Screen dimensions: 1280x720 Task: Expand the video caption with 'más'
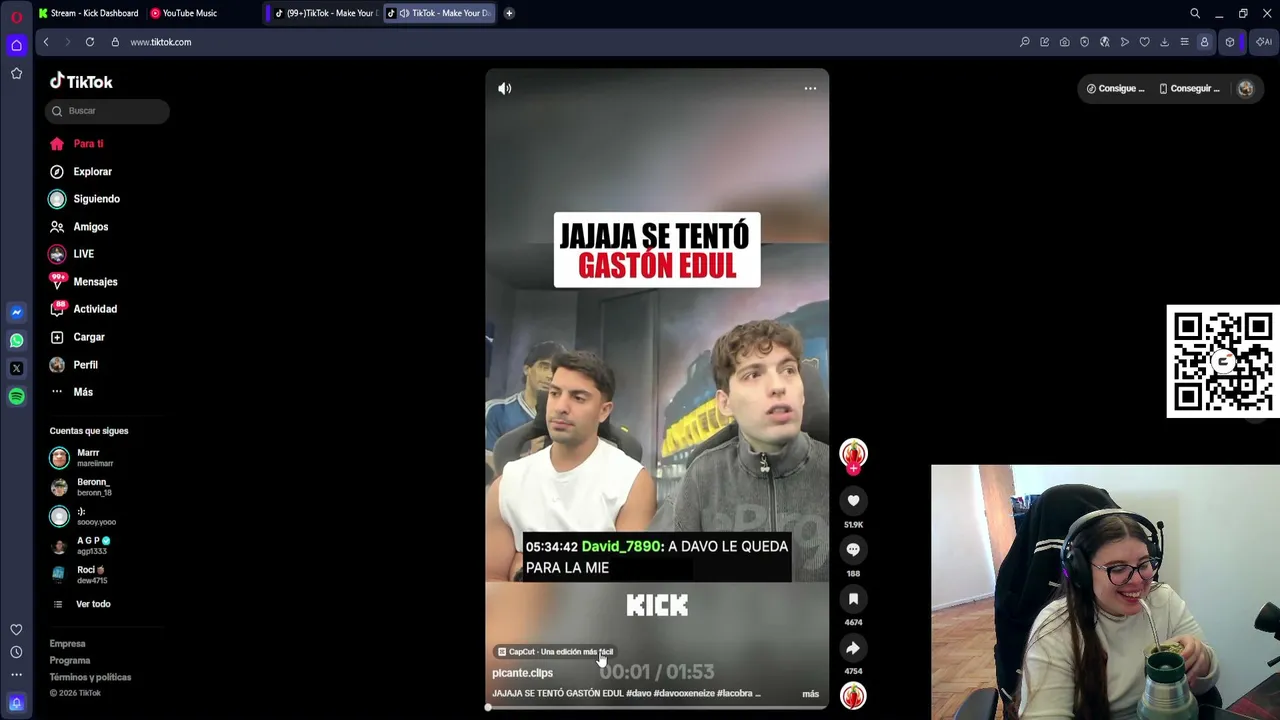[810, 694]
